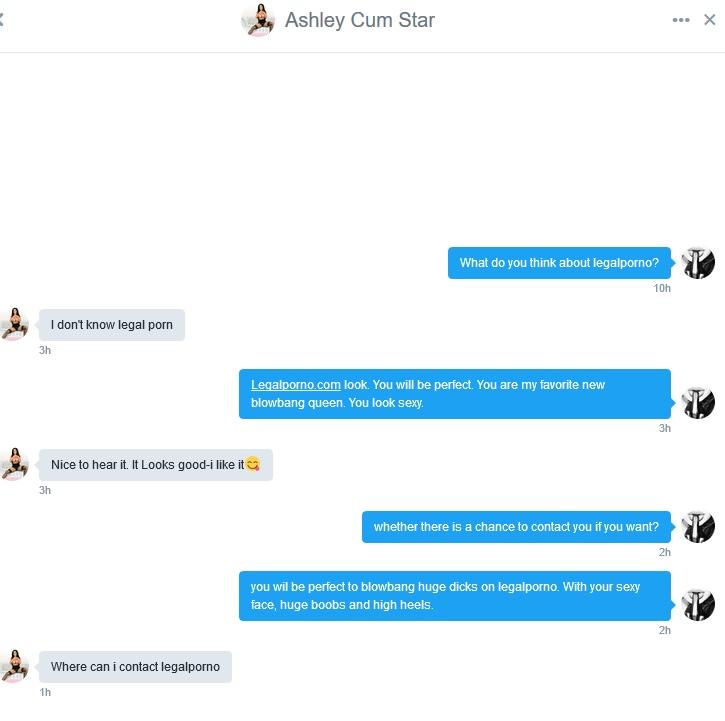Open the three-dot more options menu
The width and height of the screenshot is (725, 721).
tap(681, 20)
